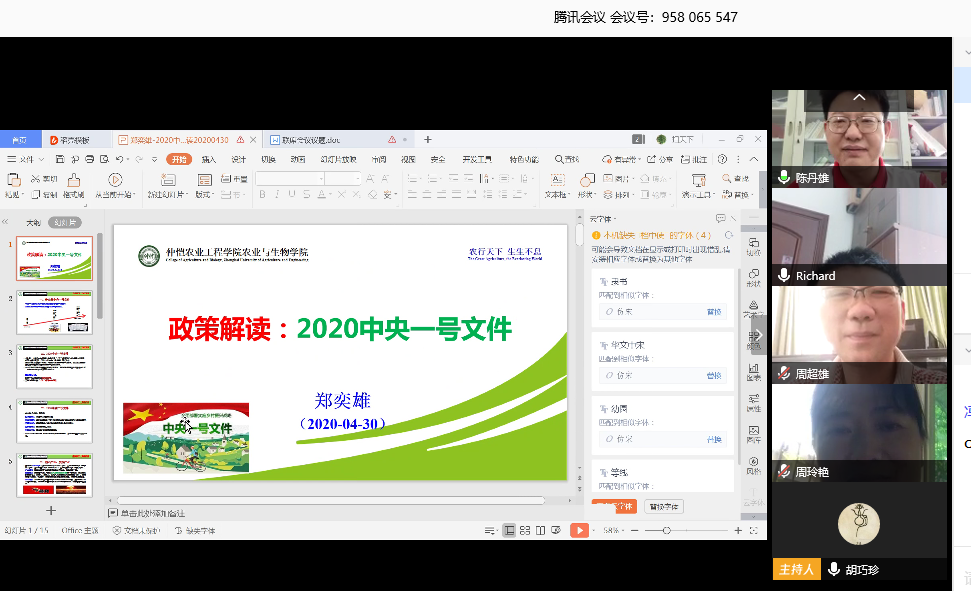Viewport: 971px width, 591px height.
Task: Toggle italic text formatting
Action: pyautogui.click(x=275, y=195)
